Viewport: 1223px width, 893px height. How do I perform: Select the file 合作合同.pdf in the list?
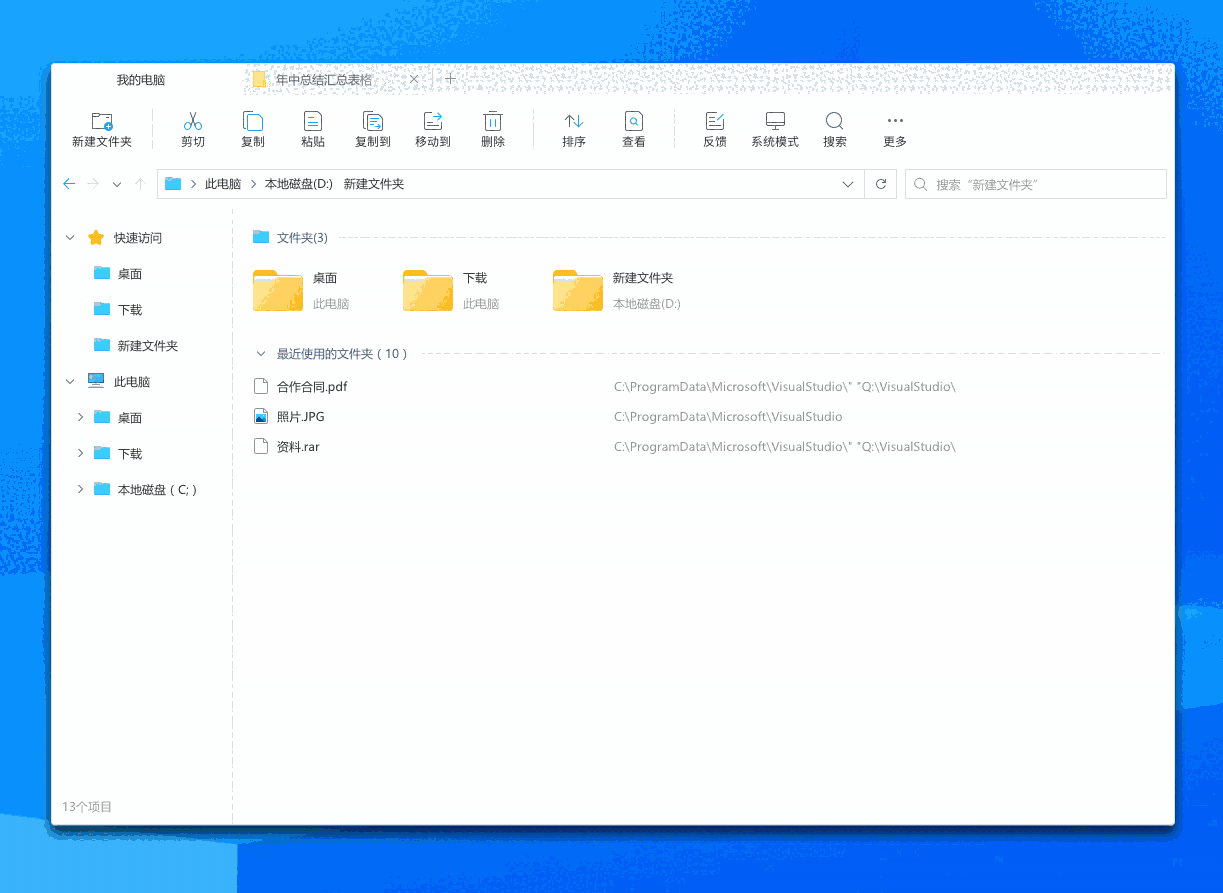pyautogui.click(x=312, y=387)
